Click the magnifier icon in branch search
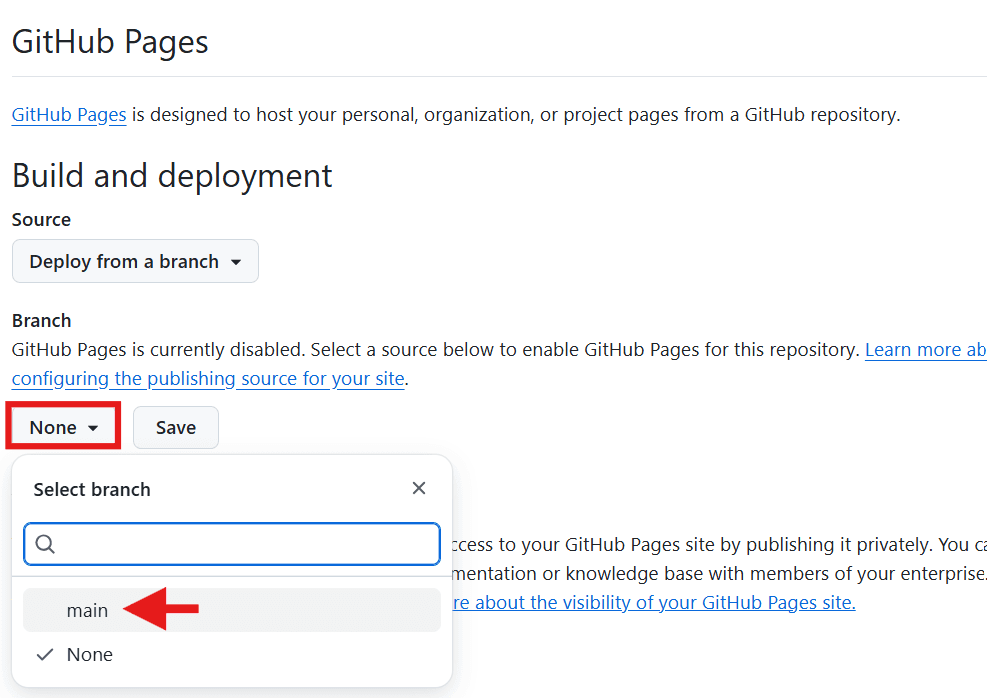This screenshot has height=698, width=987. pyautogui.click(x=45, y=544)
